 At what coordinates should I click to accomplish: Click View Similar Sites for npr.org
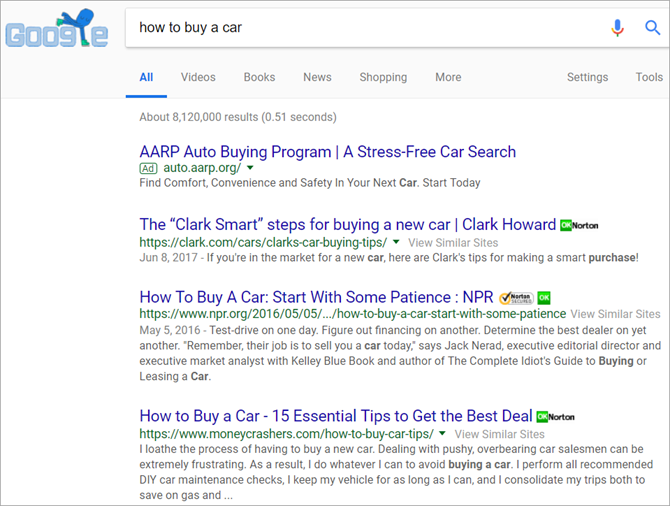click(615, 314)
